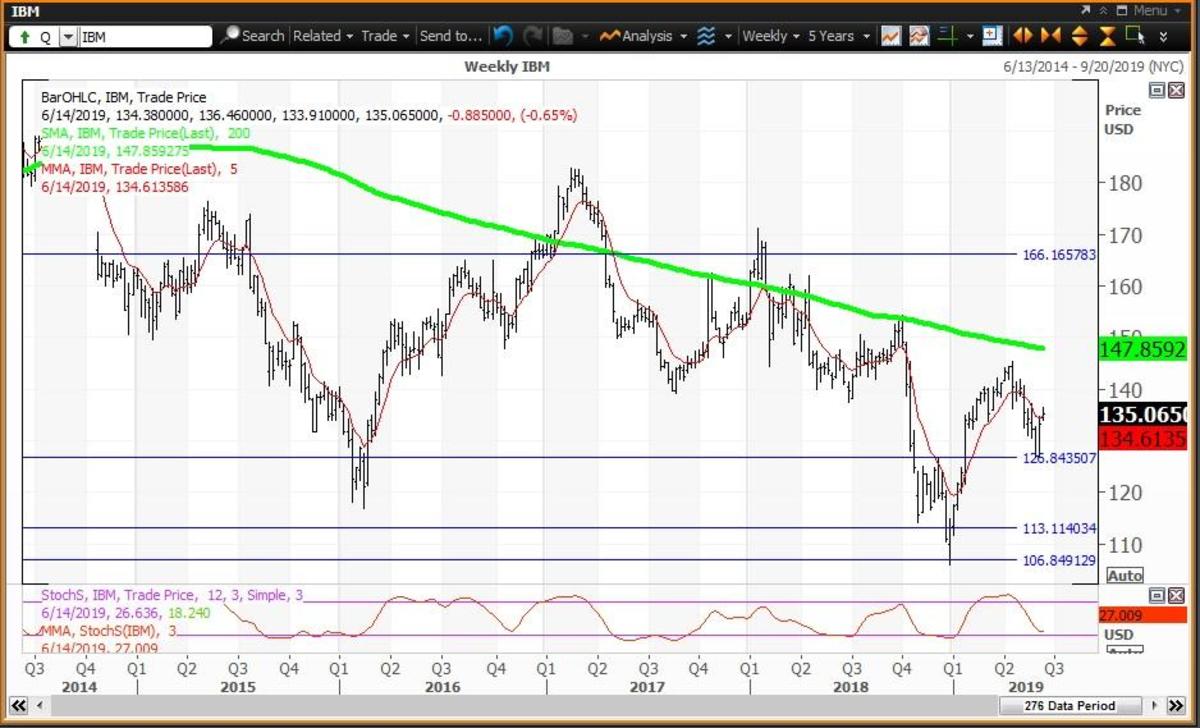Click the Send to... button
This screenshot has height=728, width=1200.
(x=450, y=36)
